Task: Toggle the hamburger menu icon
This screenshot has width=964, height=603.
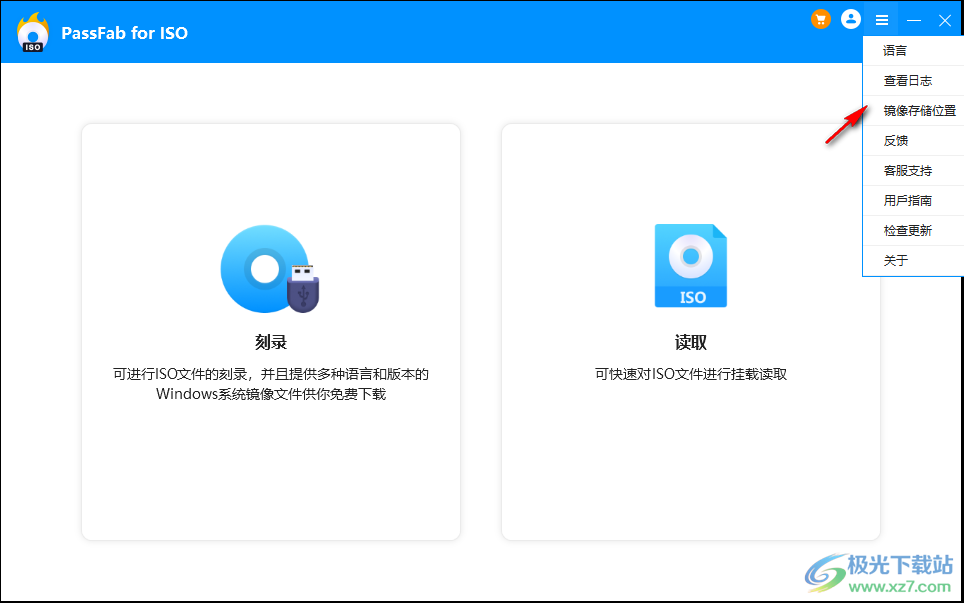Action: coord(882,20)
